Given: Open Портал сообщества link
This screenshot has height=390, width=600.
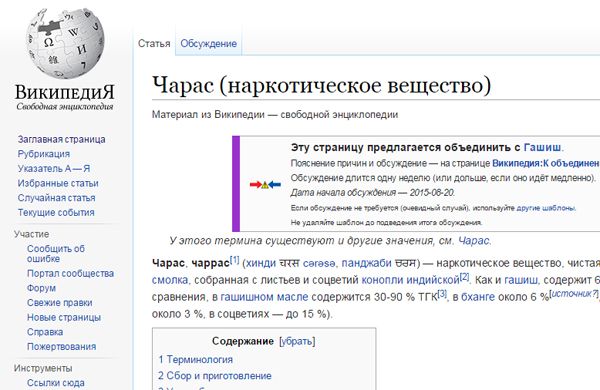Looking at the screenshot, I should [x=70, y=273].
